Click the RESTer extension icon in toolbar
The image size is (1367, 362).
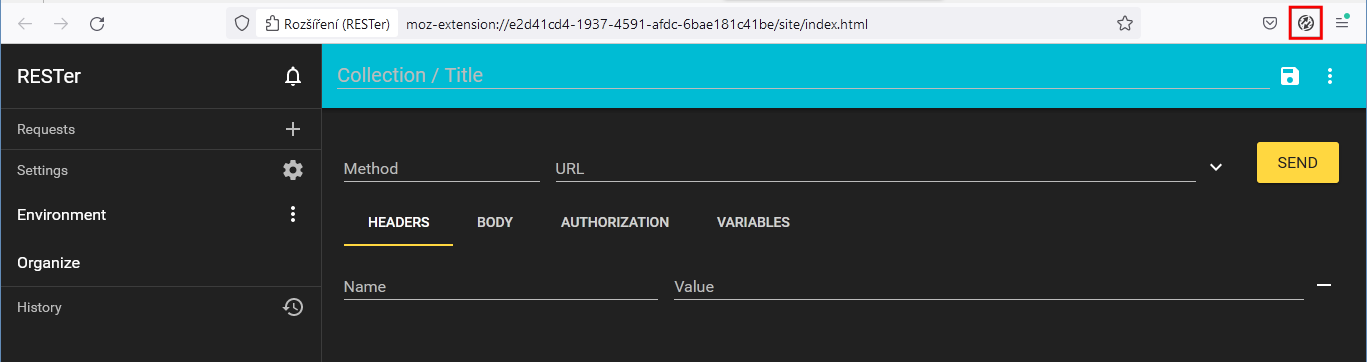[x=1306, y=23]
